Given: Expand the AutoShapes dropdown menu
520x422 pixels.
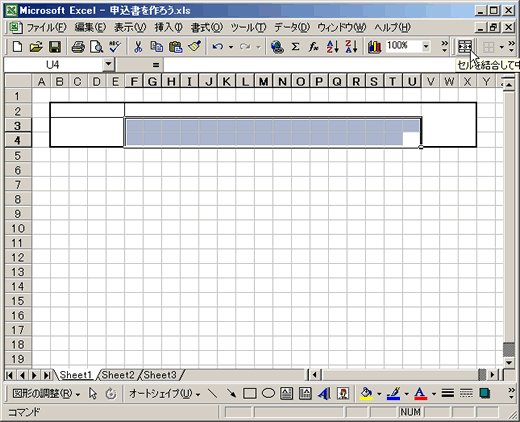Looking at the screenshot, I should point(165,394).
